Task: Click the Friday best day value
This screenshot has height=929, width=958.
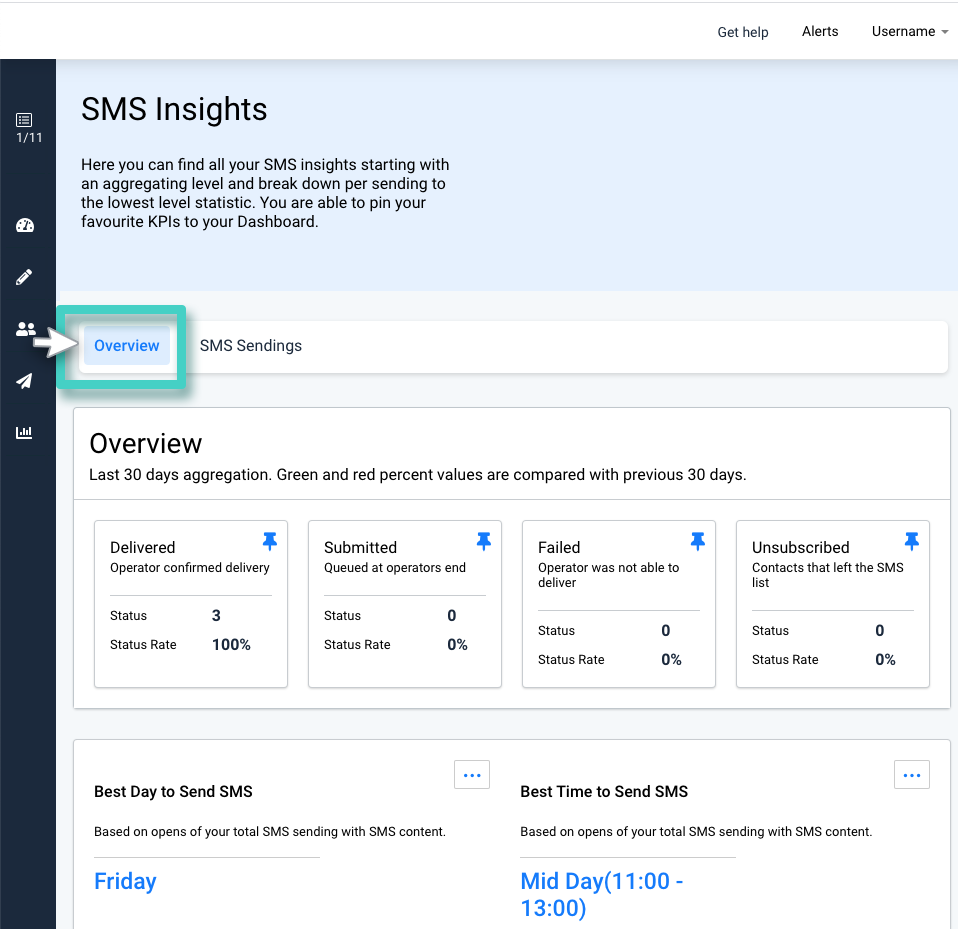Action: pyautogui.click(x=125, y=881)
